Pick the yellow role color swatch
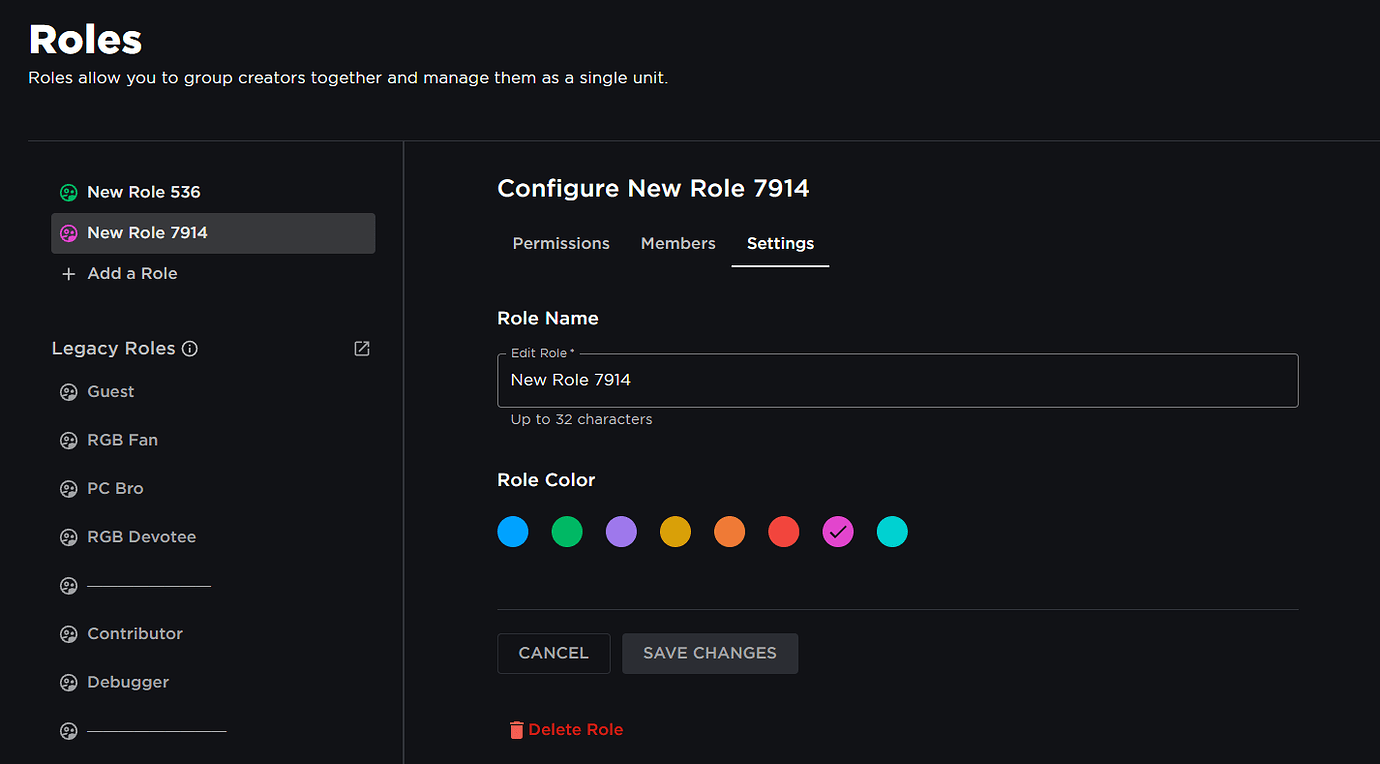The image size is (1380, 764). 675,532
